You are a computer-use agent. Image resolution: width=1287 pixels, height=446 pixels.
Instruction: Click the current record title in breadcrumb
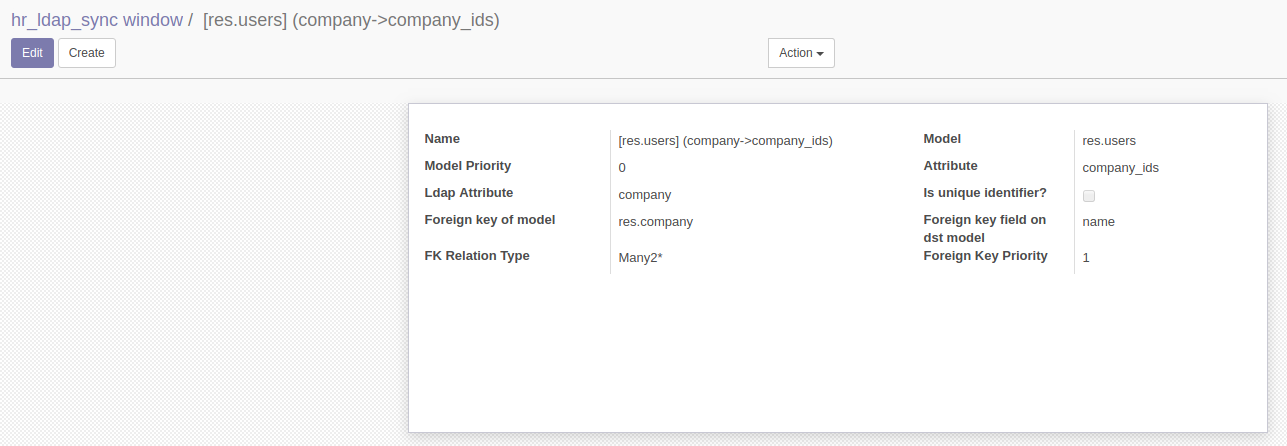(x=350, y=19)
